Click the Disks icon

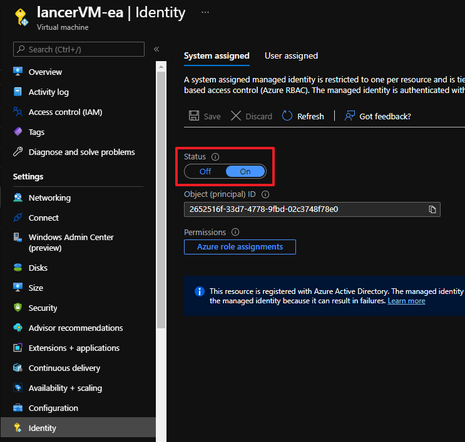tap(18, 268)
